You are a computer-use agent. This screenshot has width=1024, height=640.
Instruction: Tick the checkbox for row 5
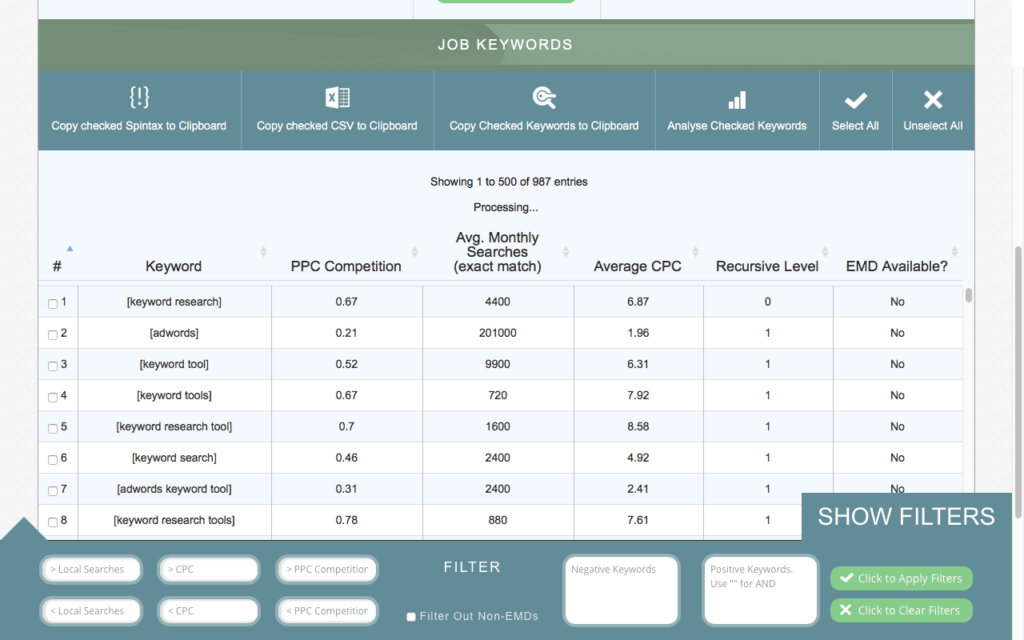(x=53, y=428)
